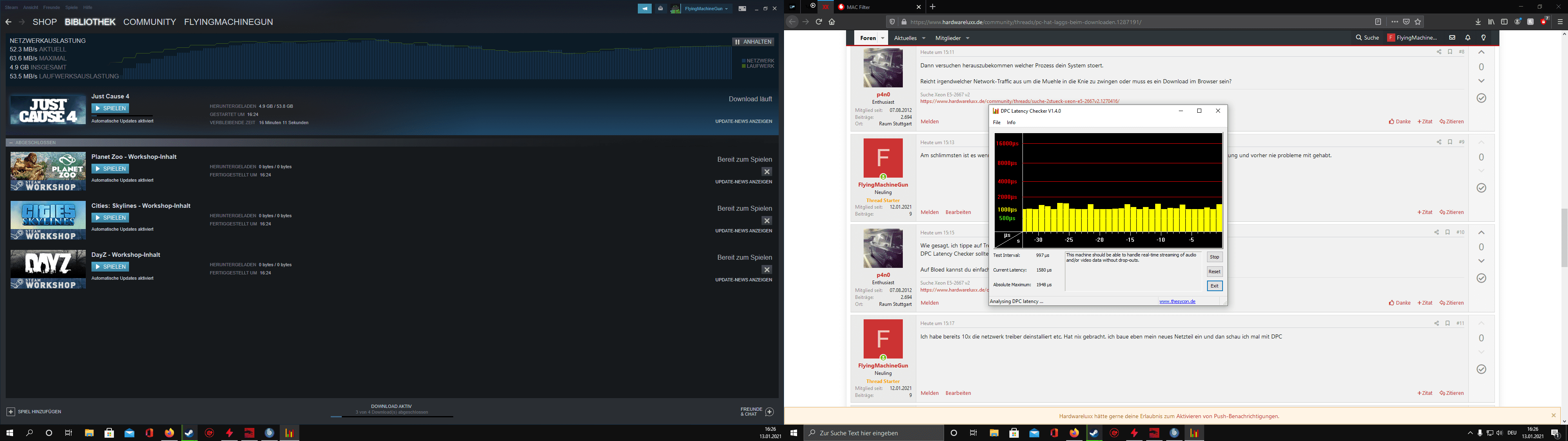This screenshot has height=441, width=1568.
Task: Open Hardwareluxx notifications bell icon
Action: (1468, 38)
